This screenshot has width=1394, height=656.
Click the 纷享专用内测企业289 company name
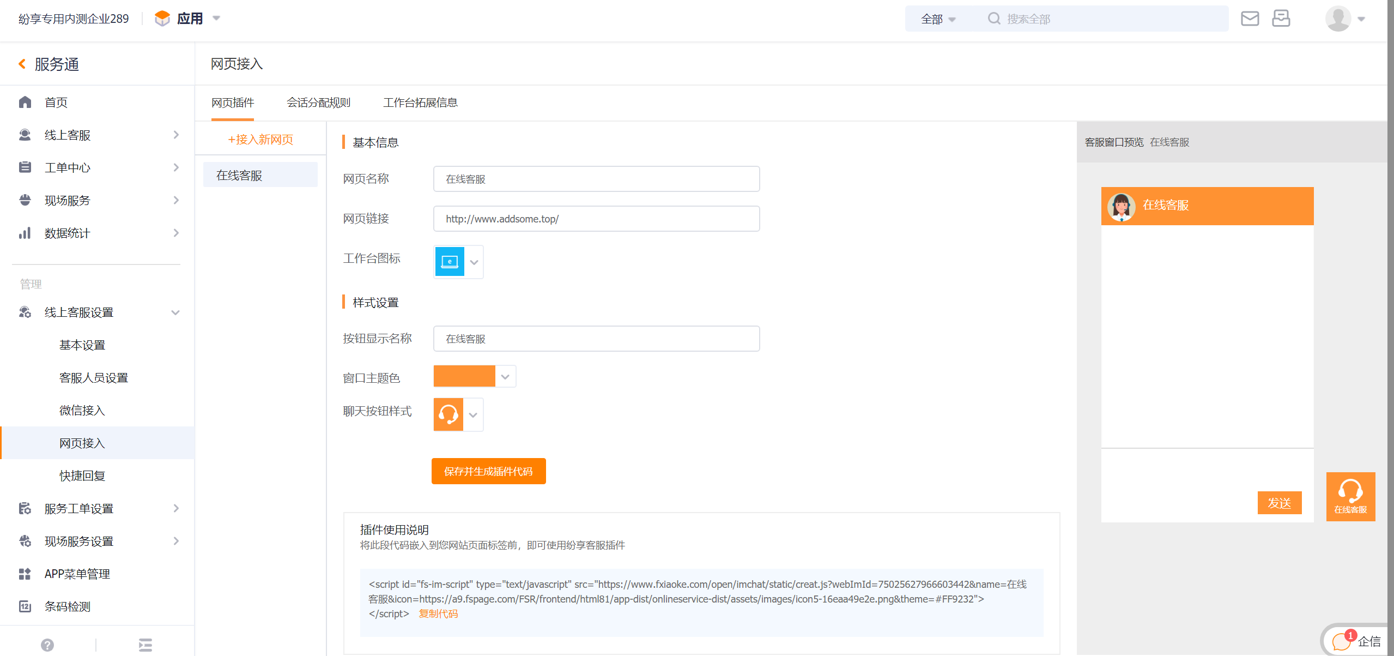(x=73, y=19)
